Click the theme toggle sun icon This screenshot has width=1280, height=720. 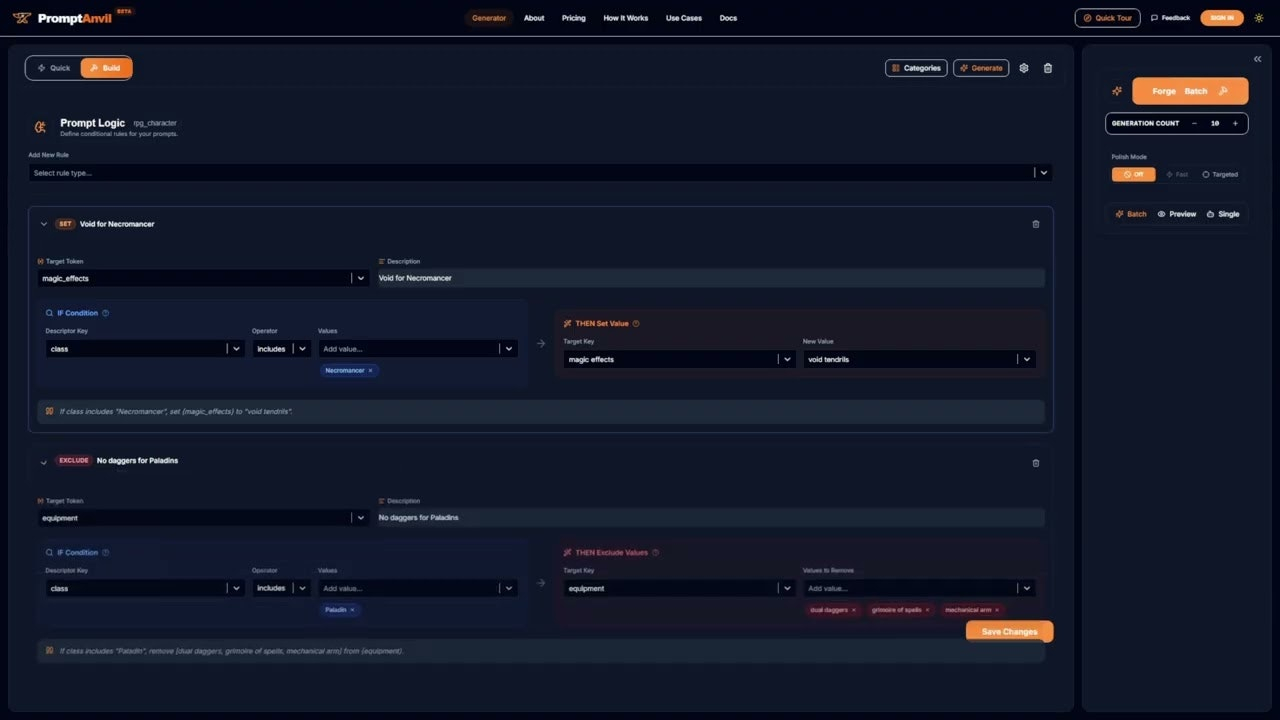1259,18
